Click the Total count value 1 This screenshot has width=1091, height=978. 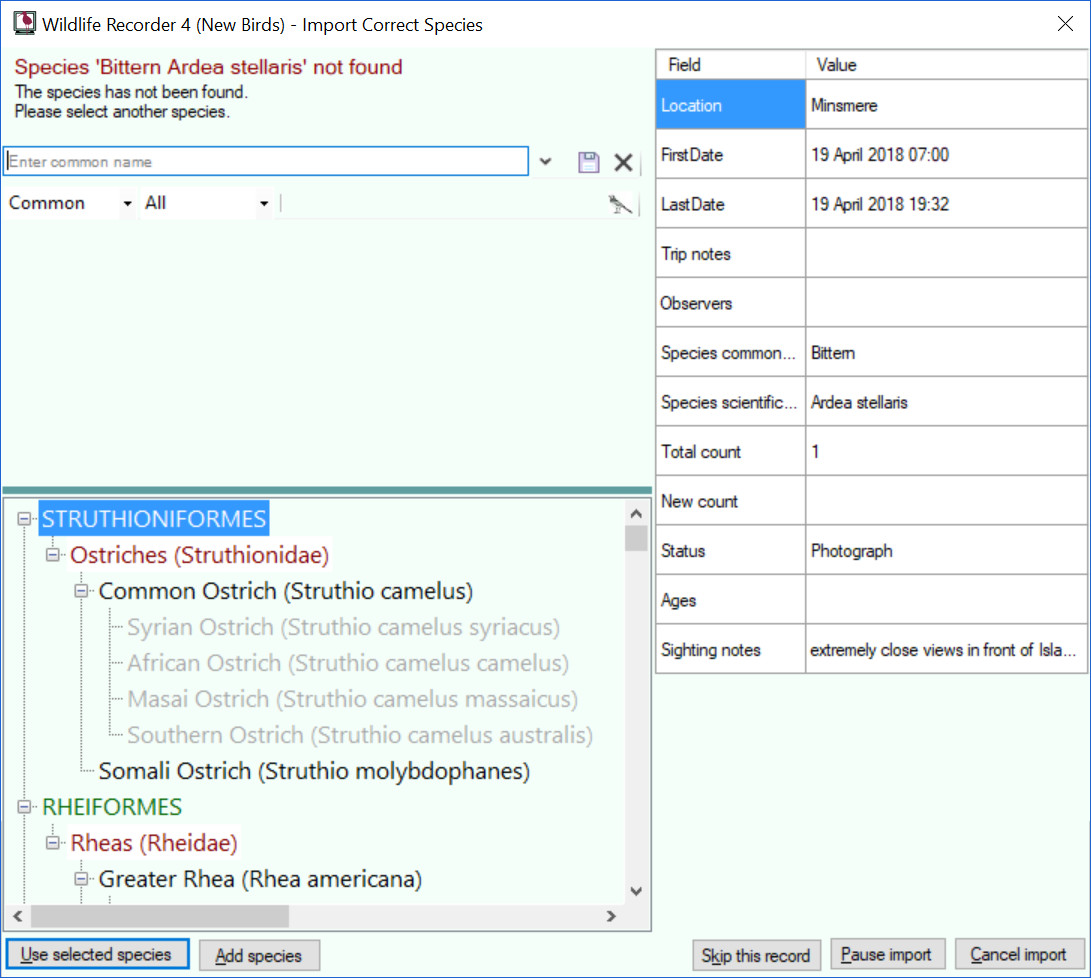(946, 451)
